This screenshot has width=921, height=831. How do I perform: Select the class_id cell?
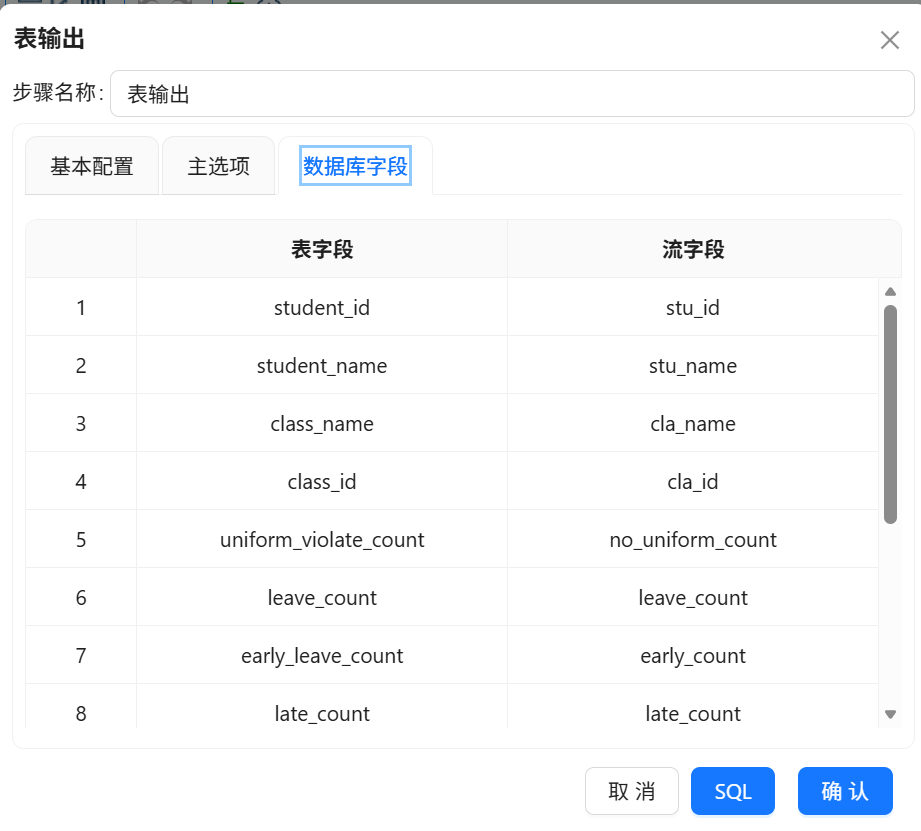(322, 482)
